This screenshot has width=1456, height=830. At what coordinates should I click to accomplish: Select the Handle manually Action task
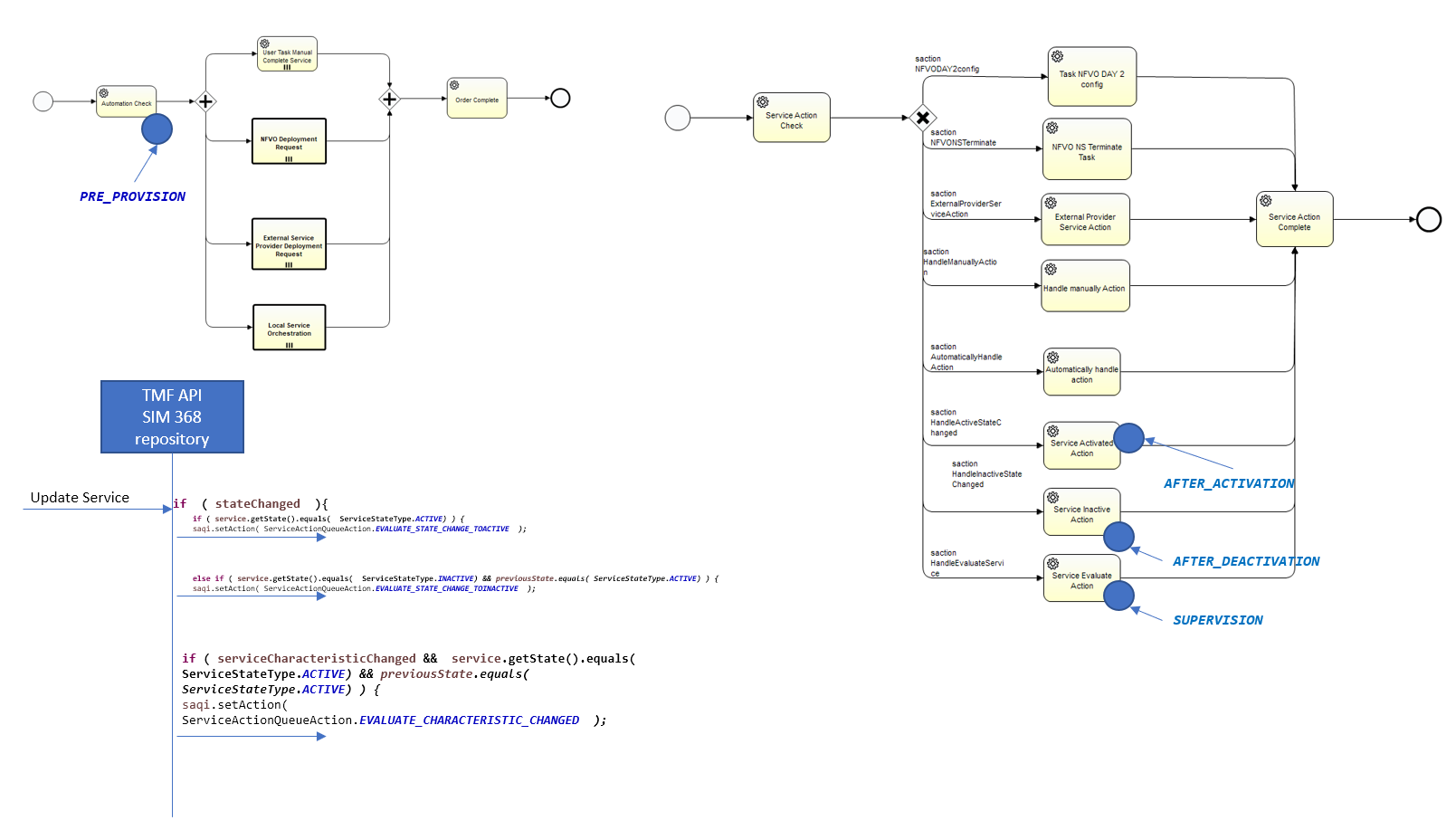pos(1085,286)
